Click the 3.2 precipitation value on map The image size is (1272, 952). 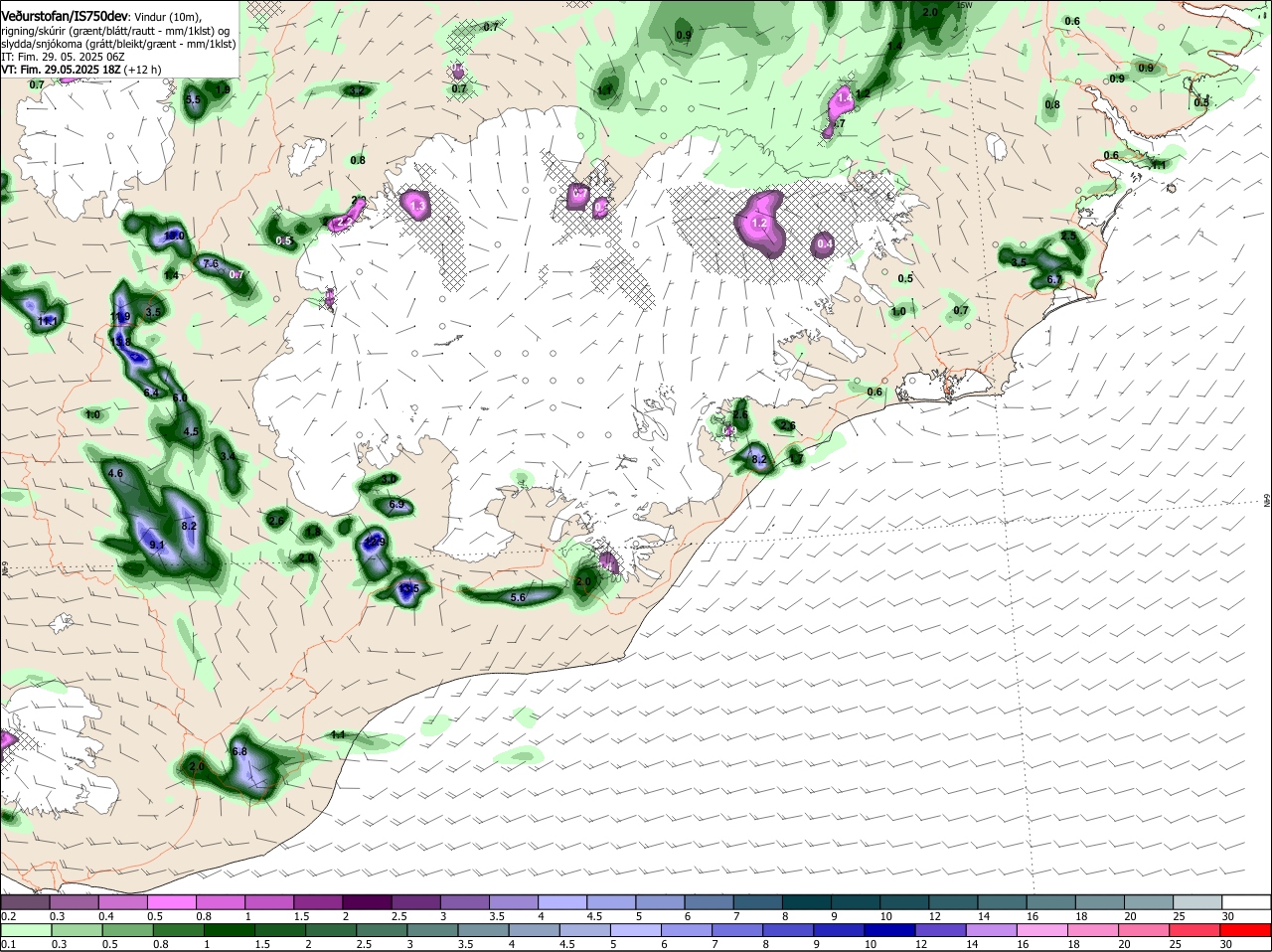[358, 91]
